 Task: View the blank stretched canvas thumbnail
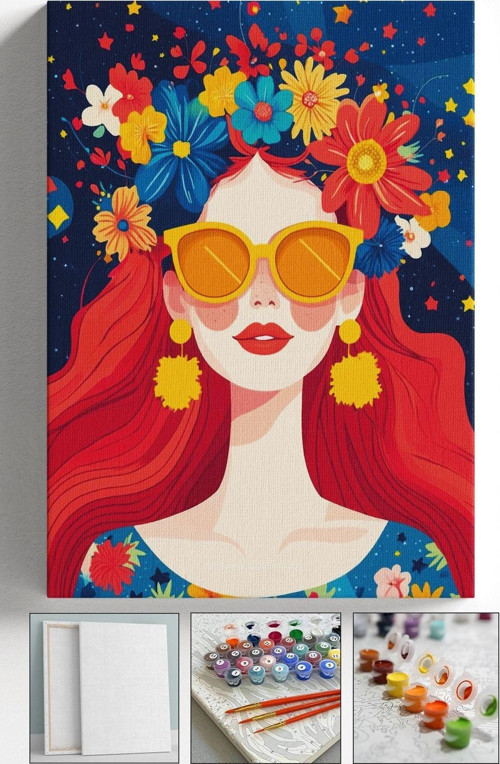click(104, 688)
